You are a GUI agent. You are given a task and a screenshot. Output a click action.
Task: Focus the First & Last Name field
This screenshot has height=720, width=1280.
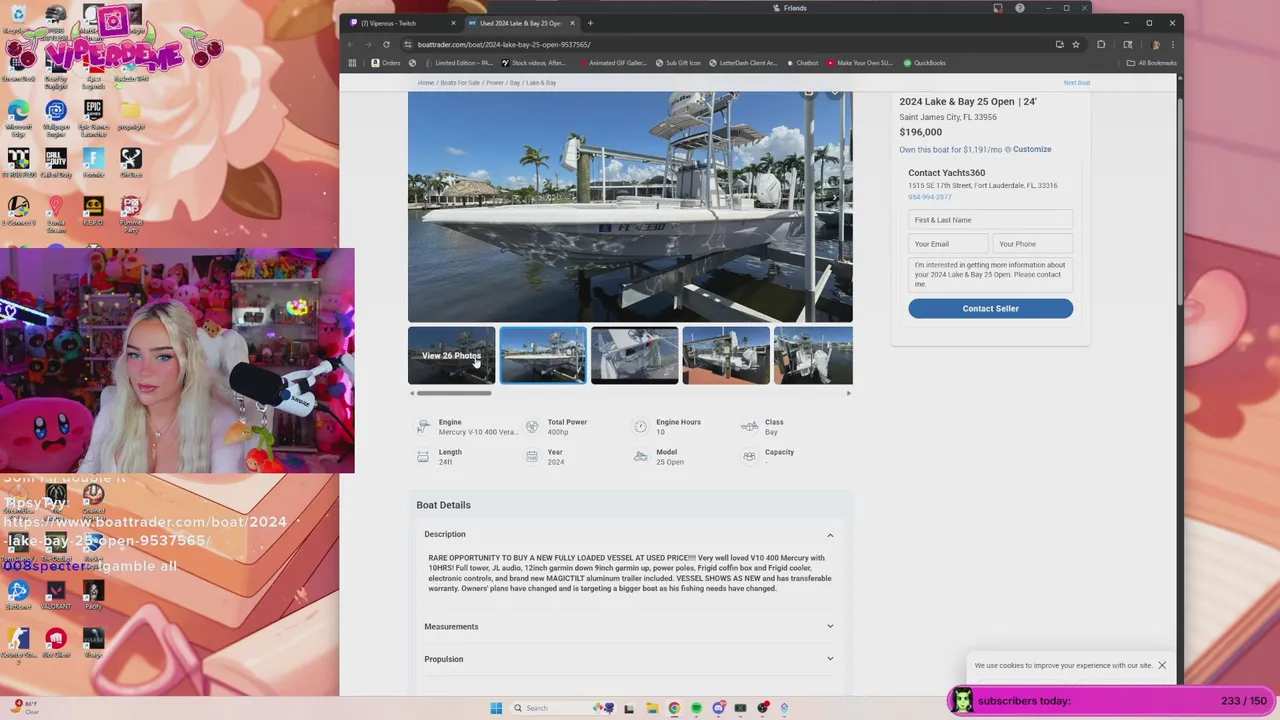(x=990, y=220)
